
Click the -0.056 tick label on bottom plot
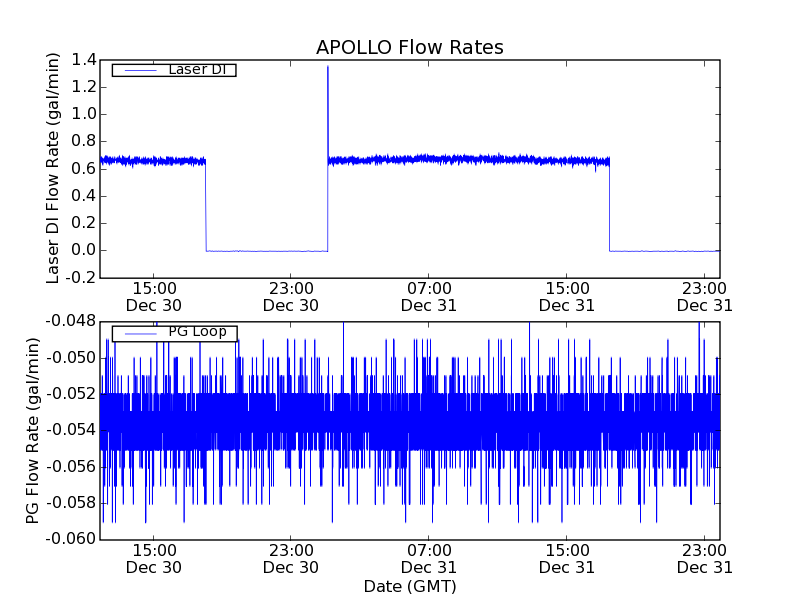point(71,466)
